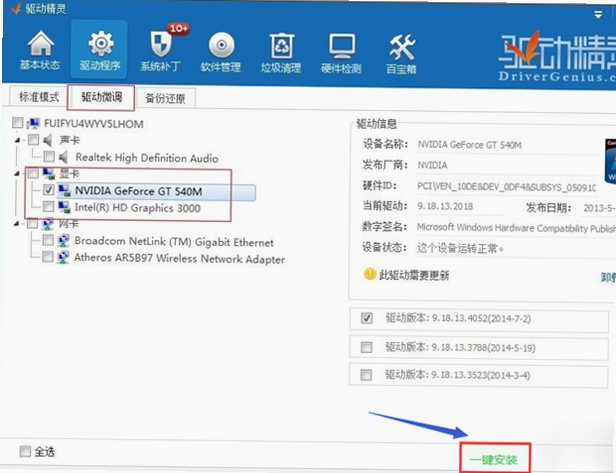
Task: Click the yellow 此驱动需要更新 warning icon
Action: click(x=370, y=274)
